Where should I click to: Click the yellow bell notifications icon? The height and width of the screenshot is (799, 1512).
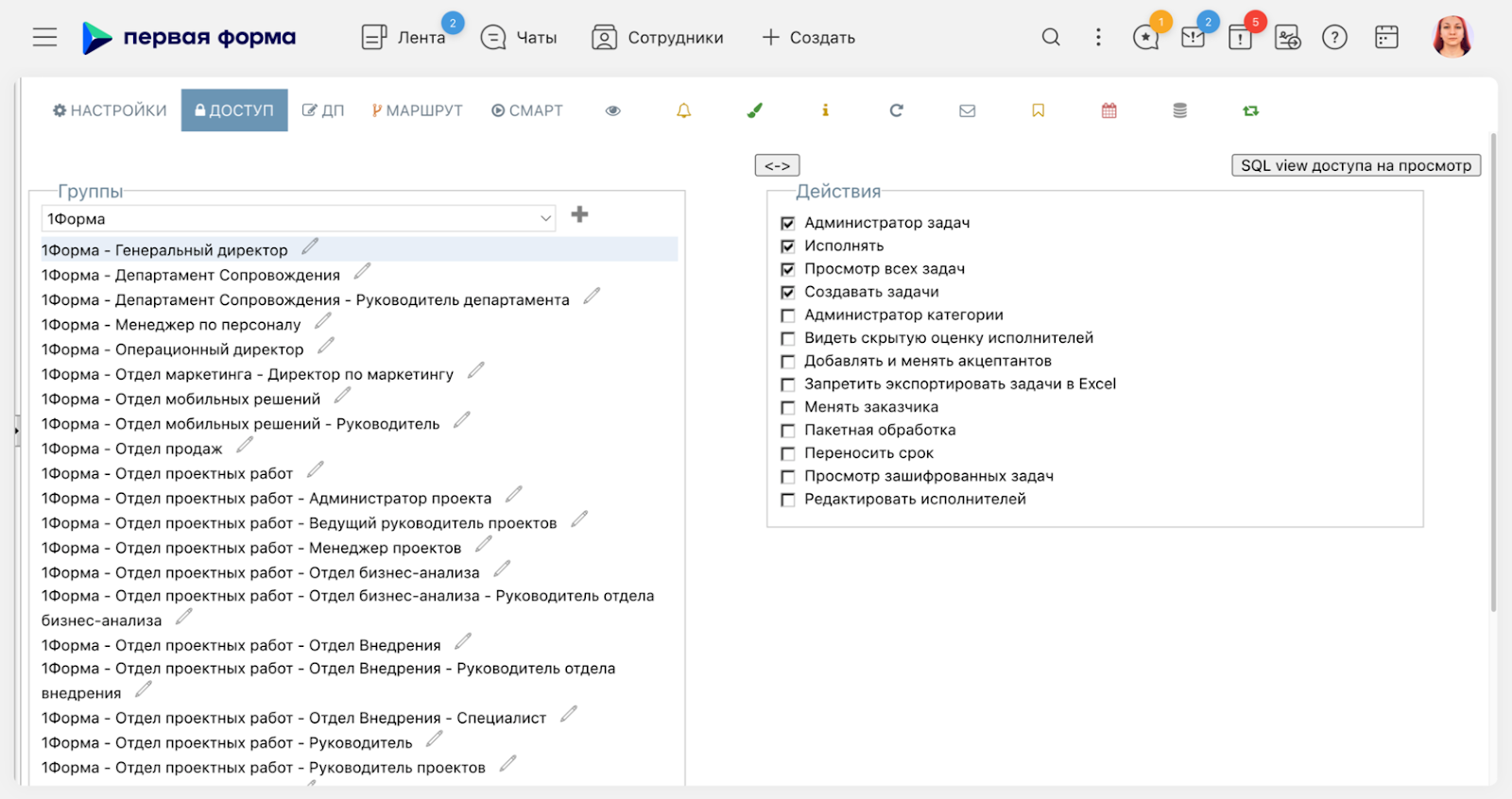click(684, 110)
